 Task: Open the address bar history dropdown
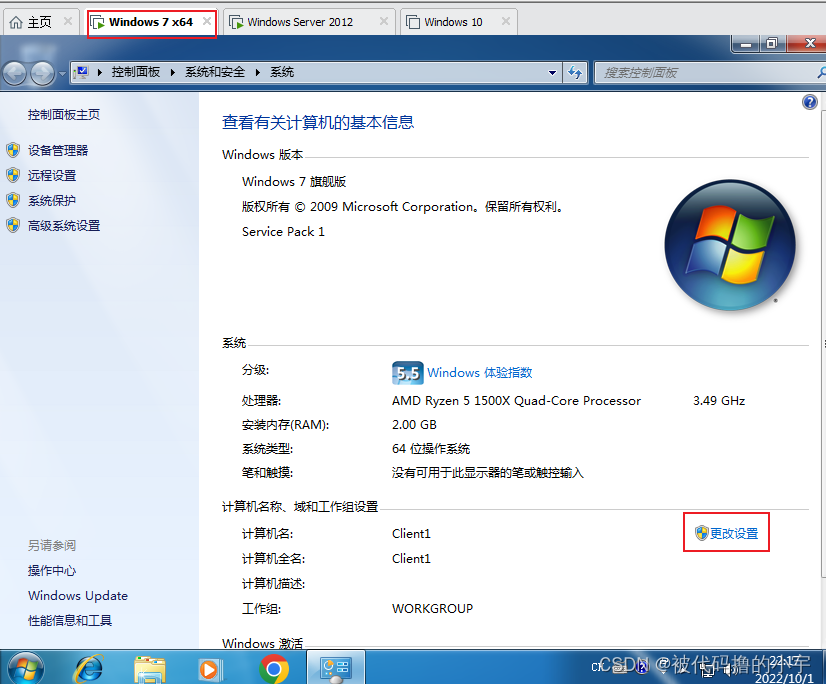point(552,73)
